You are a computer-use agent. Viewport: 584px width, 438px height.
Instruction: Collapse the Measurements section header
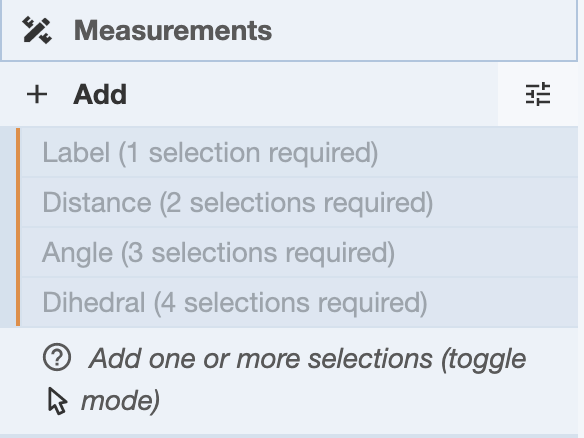[289, 31]
